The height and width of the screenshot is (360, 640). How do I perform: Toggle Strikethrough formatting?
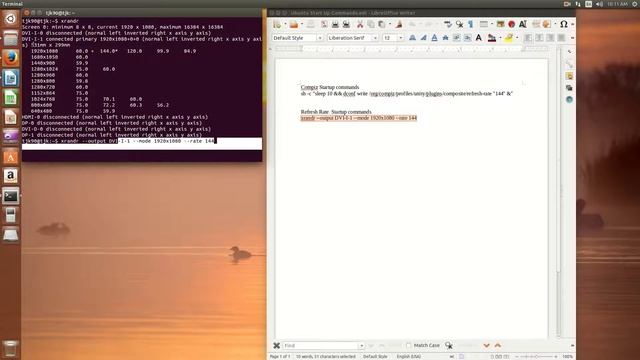(x=445, y=38)
